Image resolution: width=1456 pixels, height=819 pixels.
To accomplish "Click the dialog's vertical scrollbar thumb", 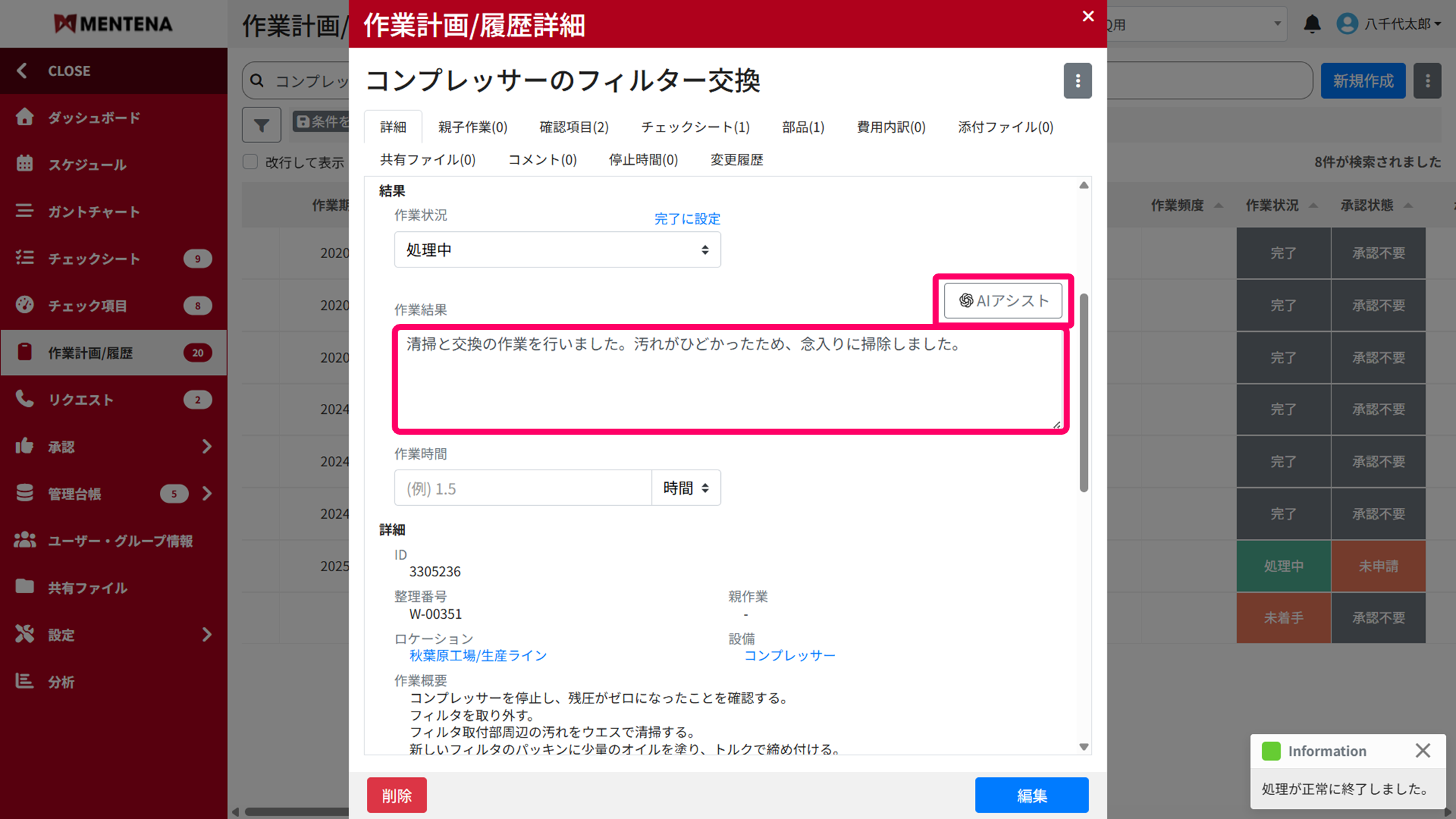I will (x=1083, y=392).
